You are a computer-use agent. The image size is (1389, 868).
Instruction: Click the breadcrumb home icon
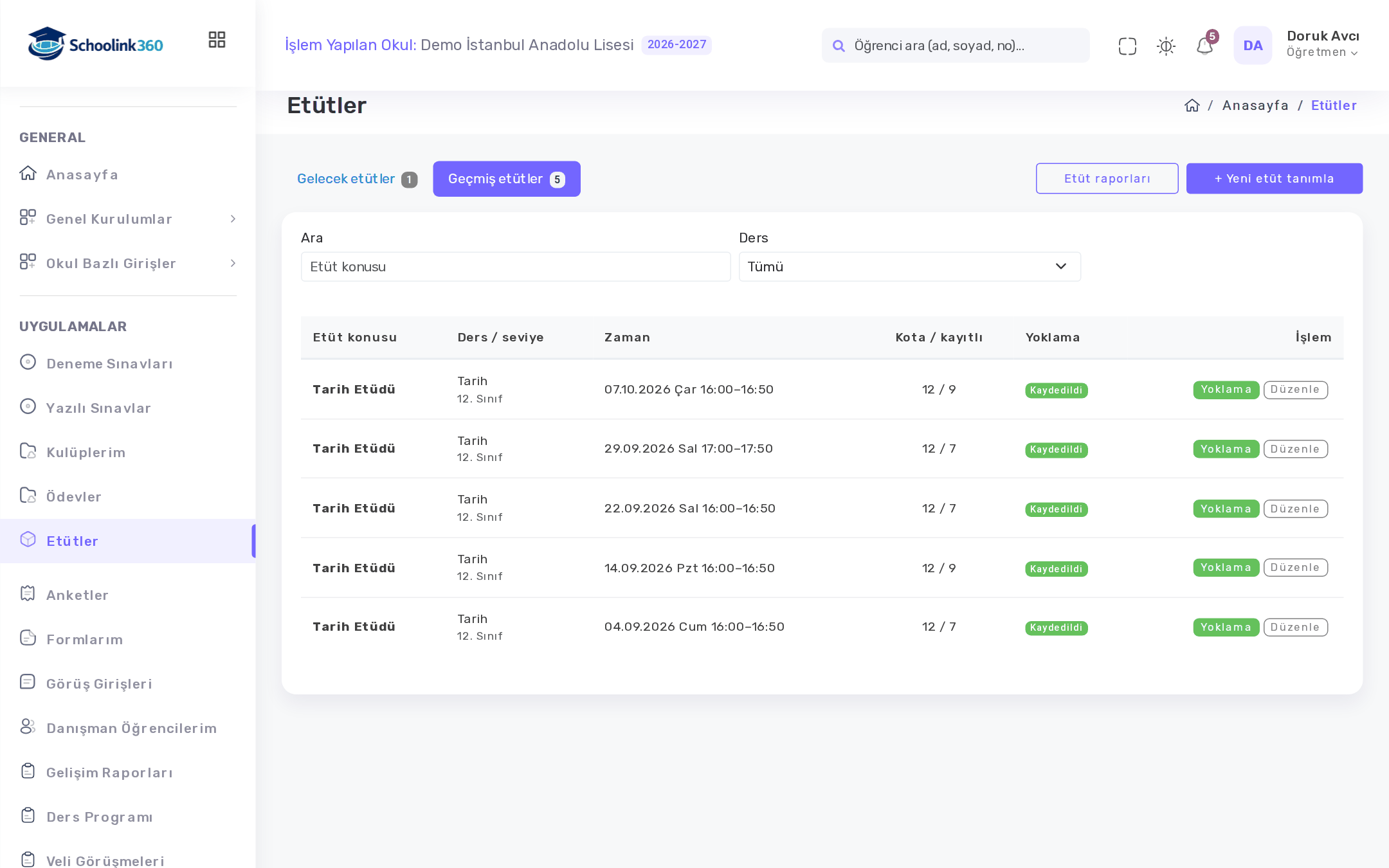point(1192,105)
